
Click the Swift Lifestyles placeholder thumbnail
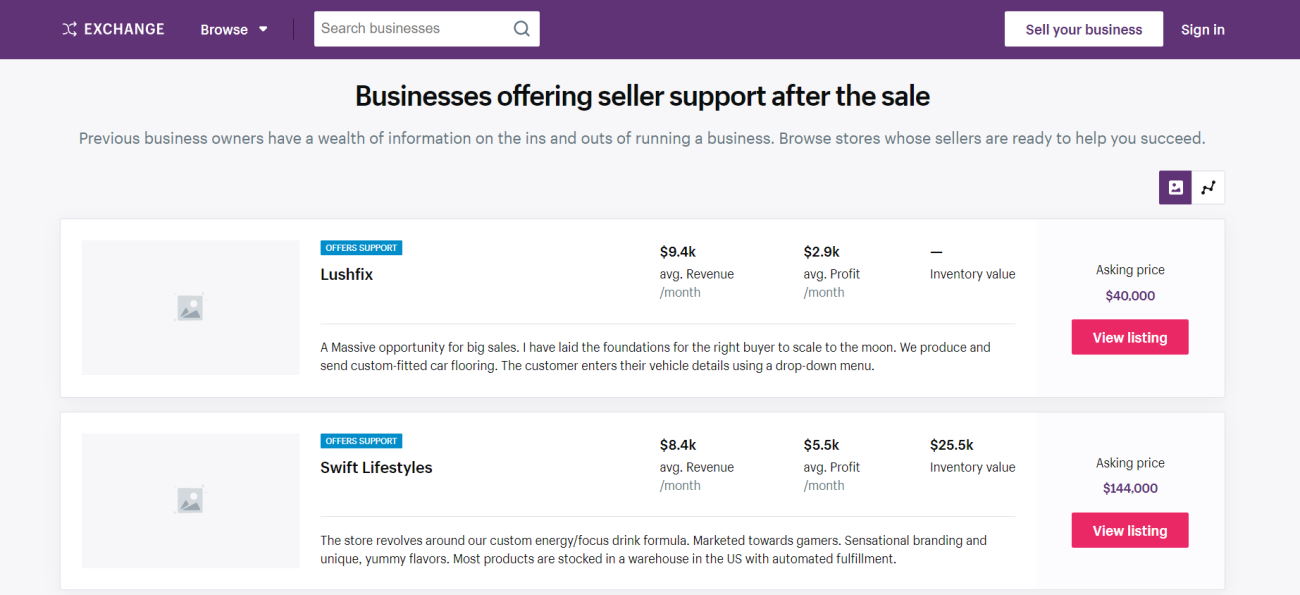coord(190,500)
